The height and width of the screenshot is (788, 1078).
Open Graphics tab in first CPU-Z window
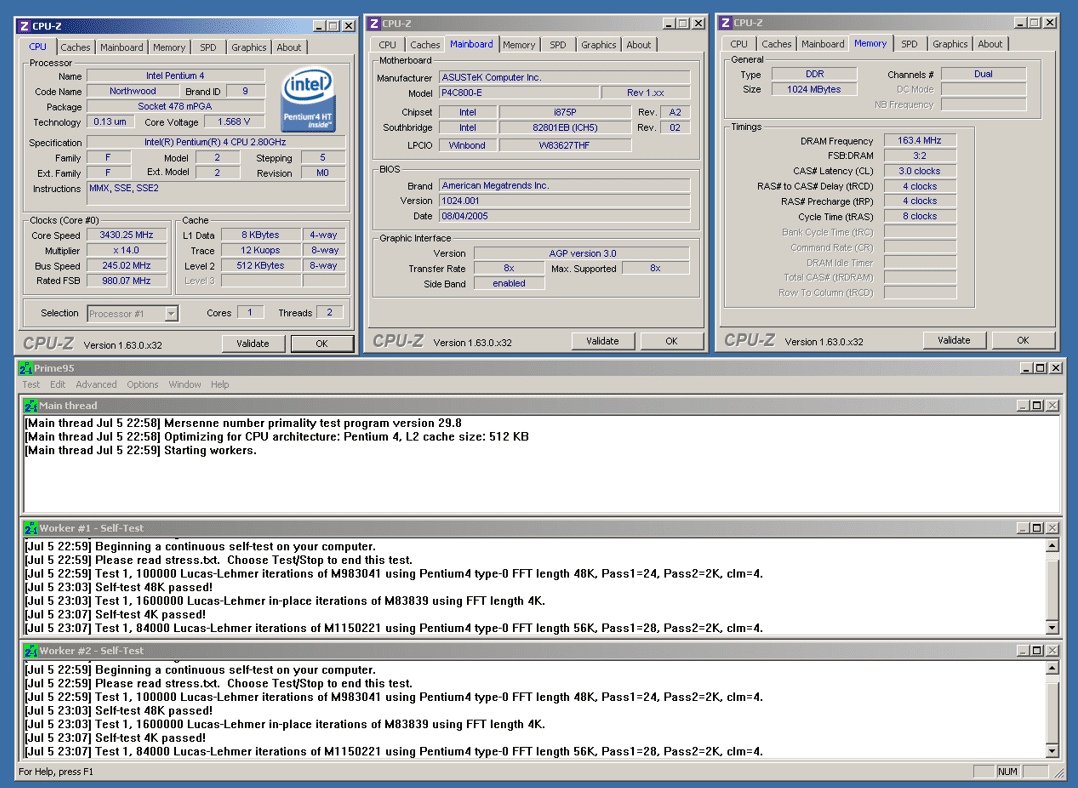point(248,47)
